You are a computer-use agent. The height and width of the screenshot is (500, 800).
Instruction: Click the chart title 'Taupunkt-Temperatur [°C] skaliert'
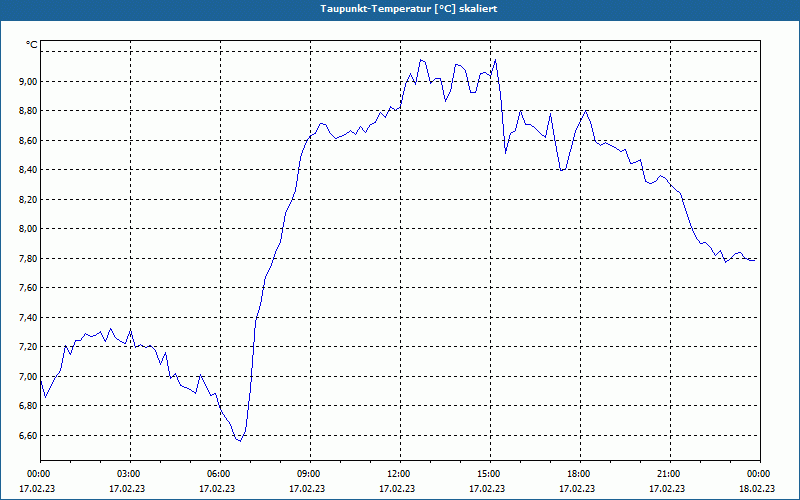click(x=409, y=9)
